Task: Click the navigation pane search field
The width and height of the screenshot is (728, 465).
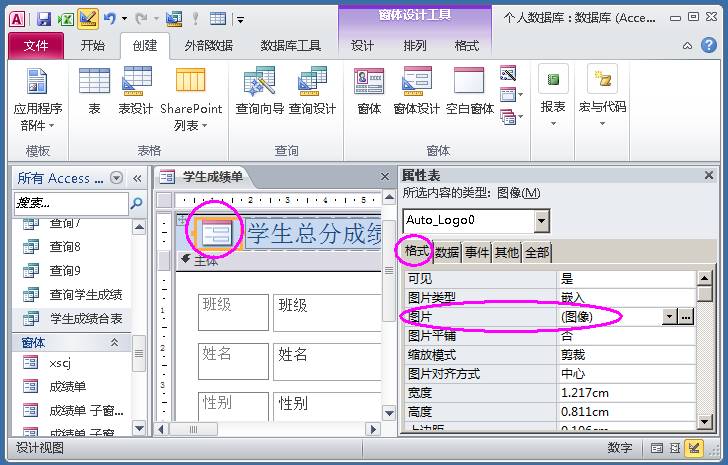Action: pyautogui.click(x=71, y=203)
